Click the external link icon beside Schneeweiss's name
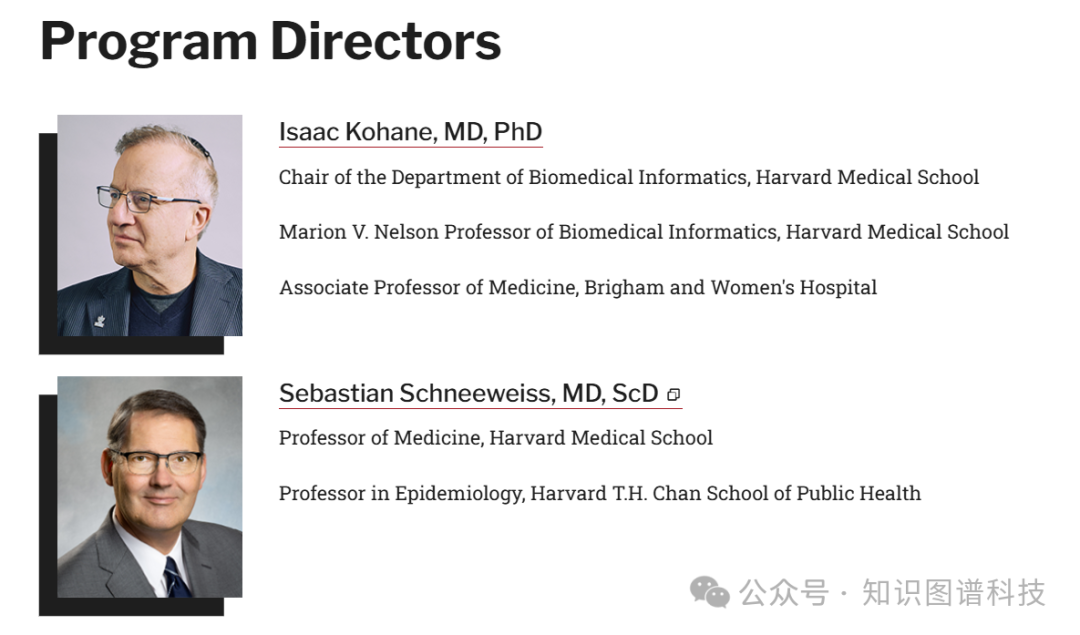 point(674,395)
